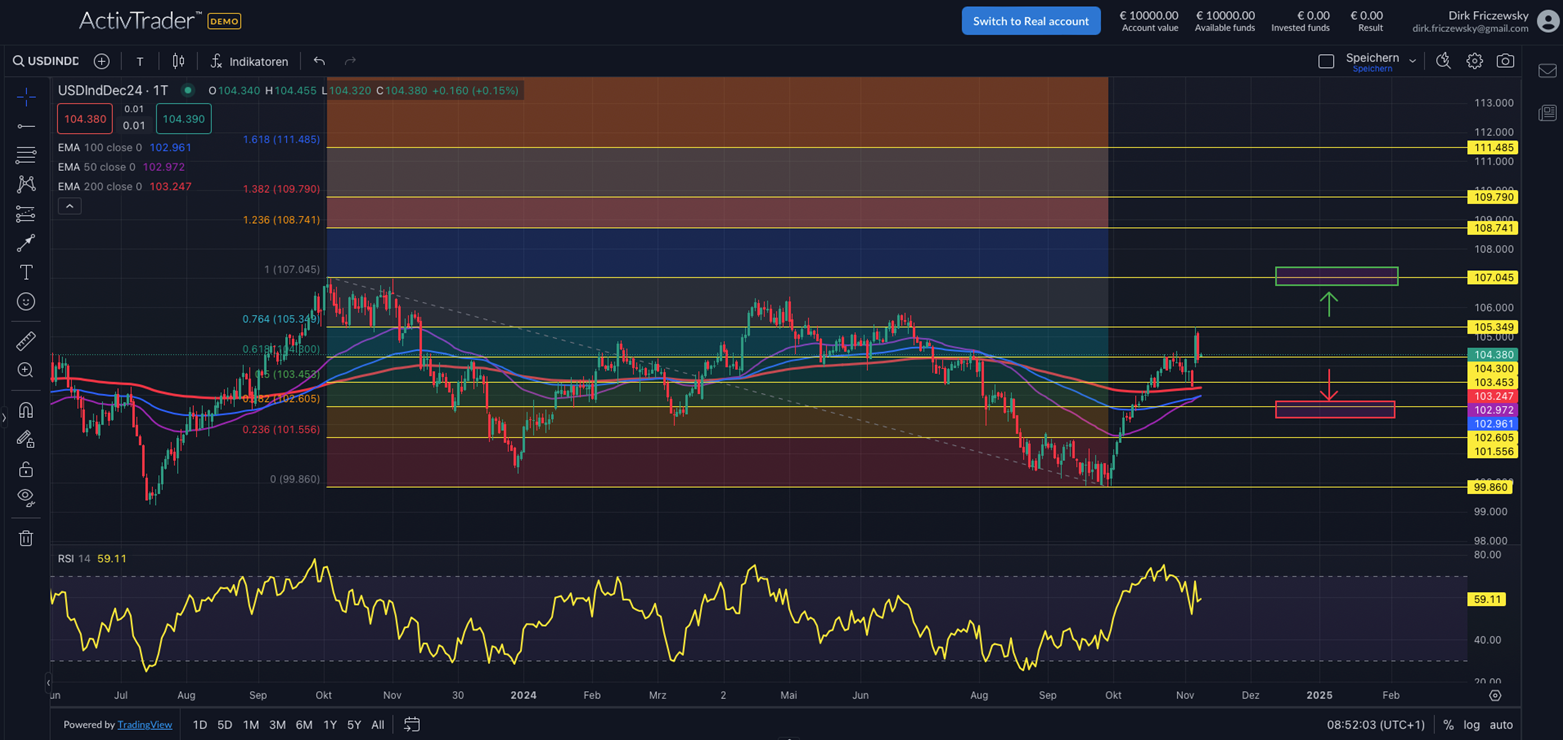1563x740 pixels.
Task: Collapse the indicator legend with chevron
Action: click(x=69, y=206)
